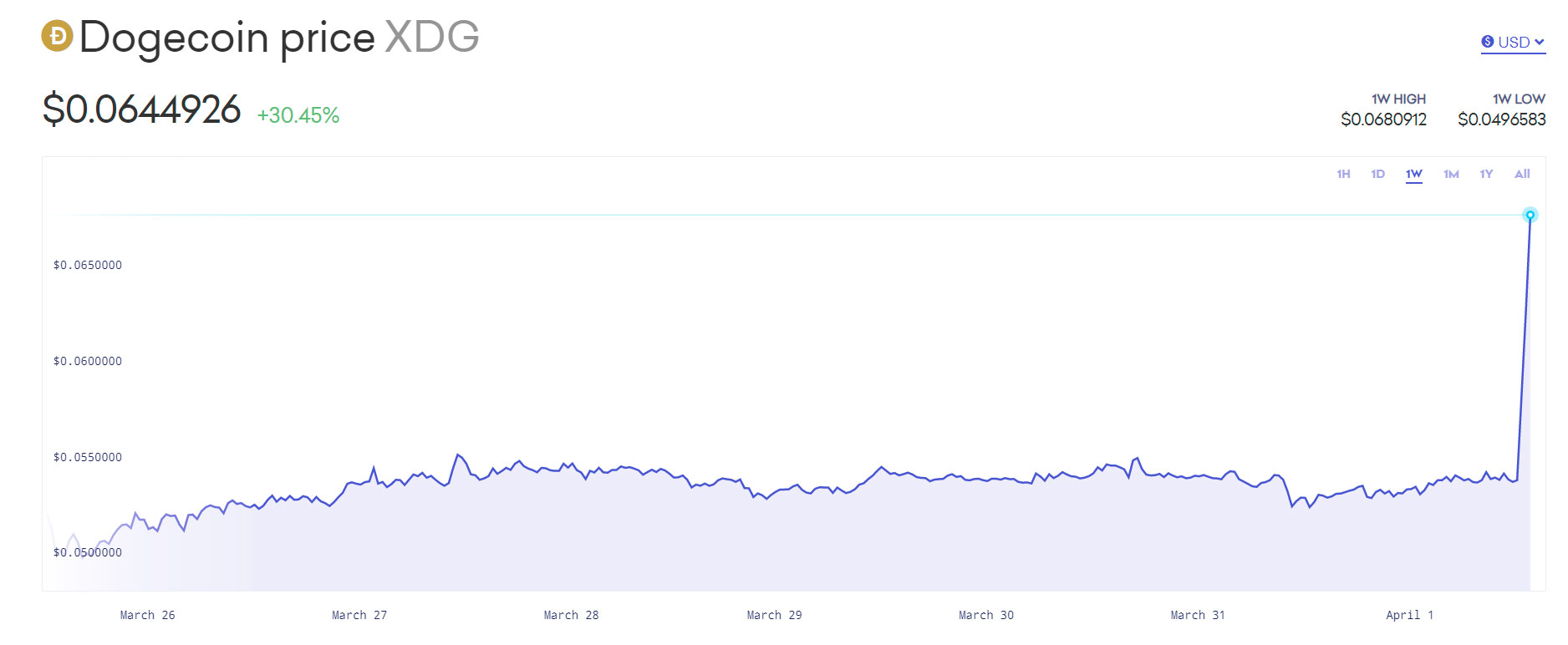This screenshot has height=645, width=1568.
Task: Expand the USD currency dropdown arrow
Action: 1540,42
